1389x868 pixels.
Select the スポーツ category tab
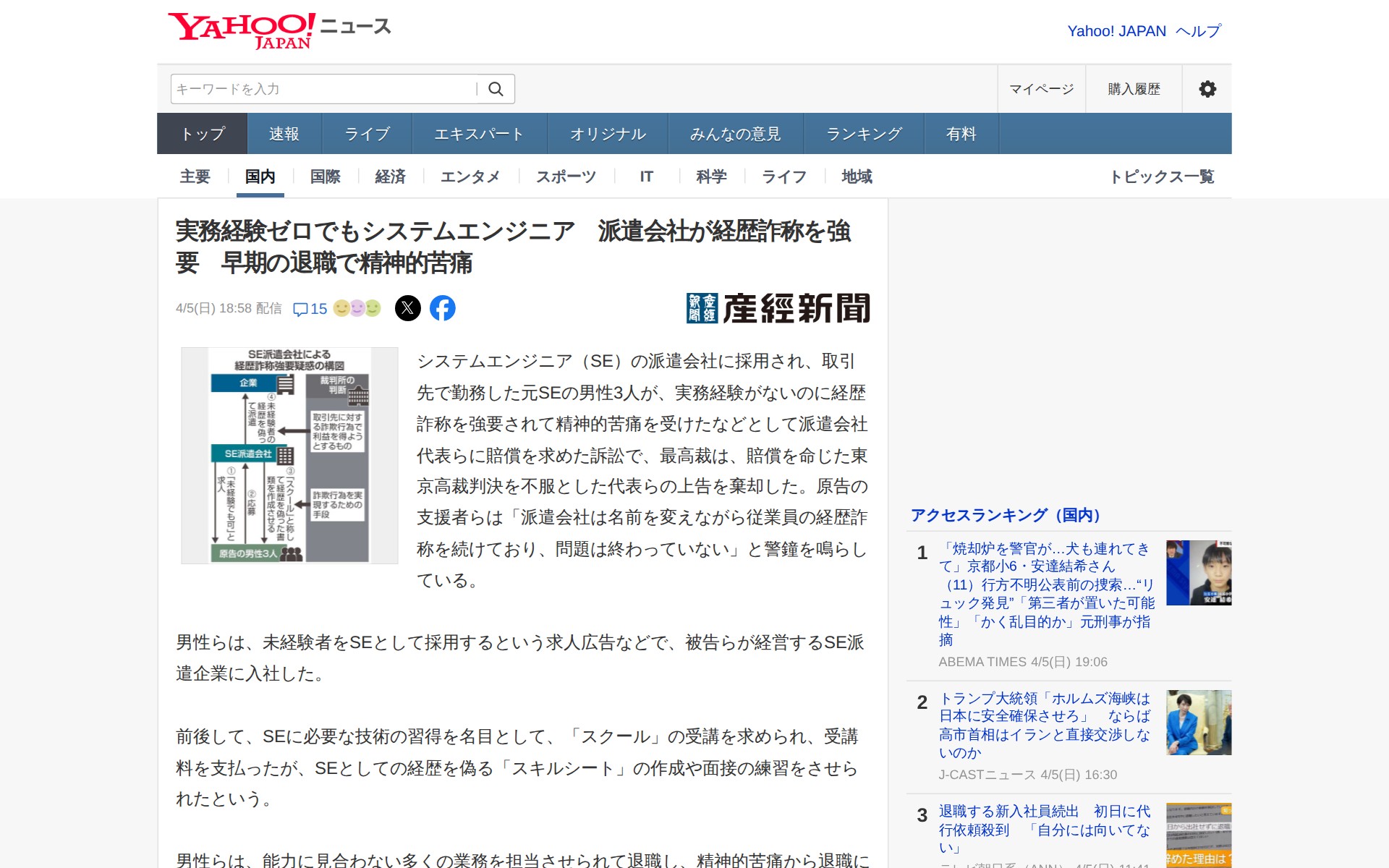tap(566, 176)
